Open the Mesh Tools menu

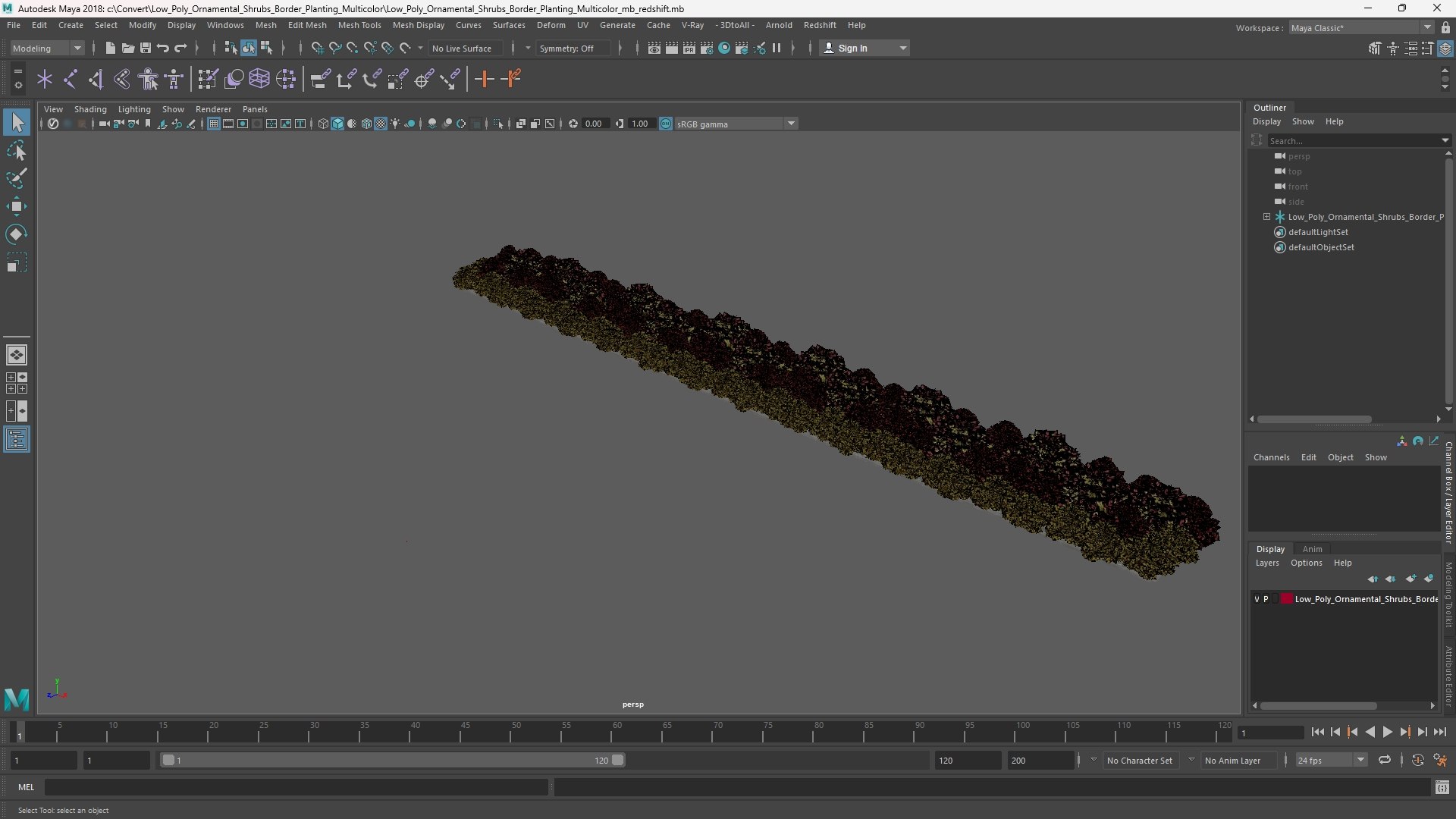click(x=359, y=25)
